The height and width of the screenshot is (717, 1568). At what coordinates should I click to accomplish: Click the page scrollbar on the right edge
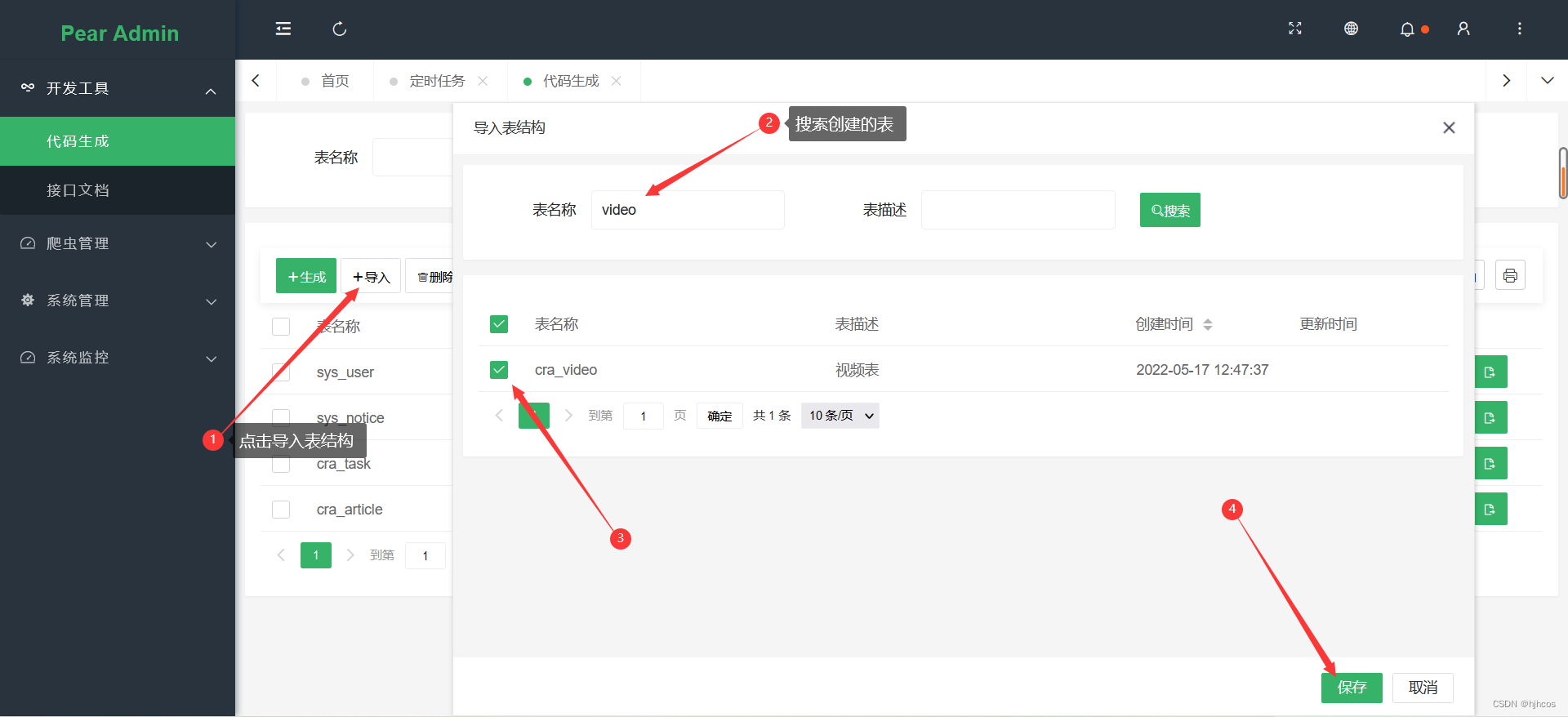click(1563, 173)
